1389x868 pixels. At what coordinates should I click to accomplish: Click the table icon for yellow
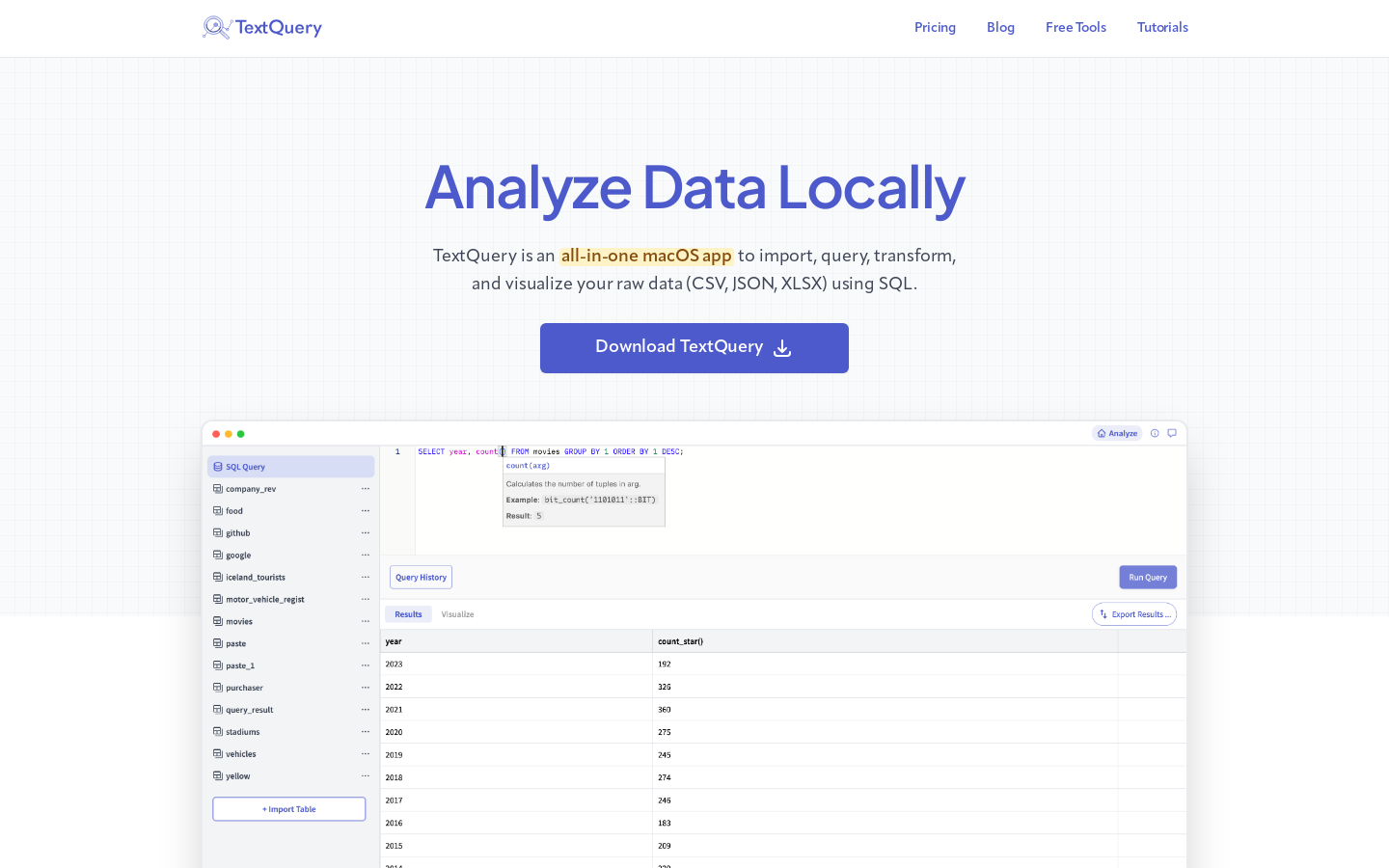coord(218,776)
